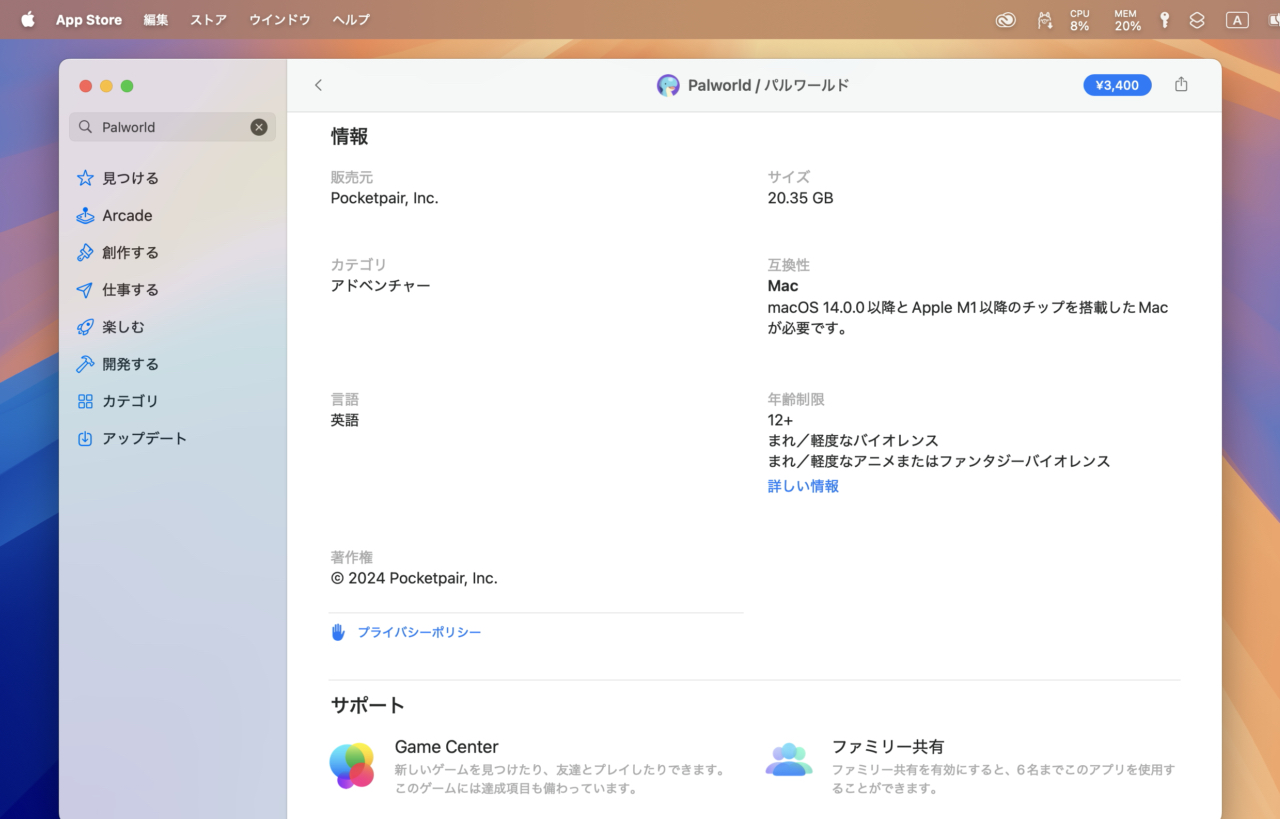The image size is (1280, 819).
Task: Click the hand privacy icon
Action: click(x=338, y=632)
